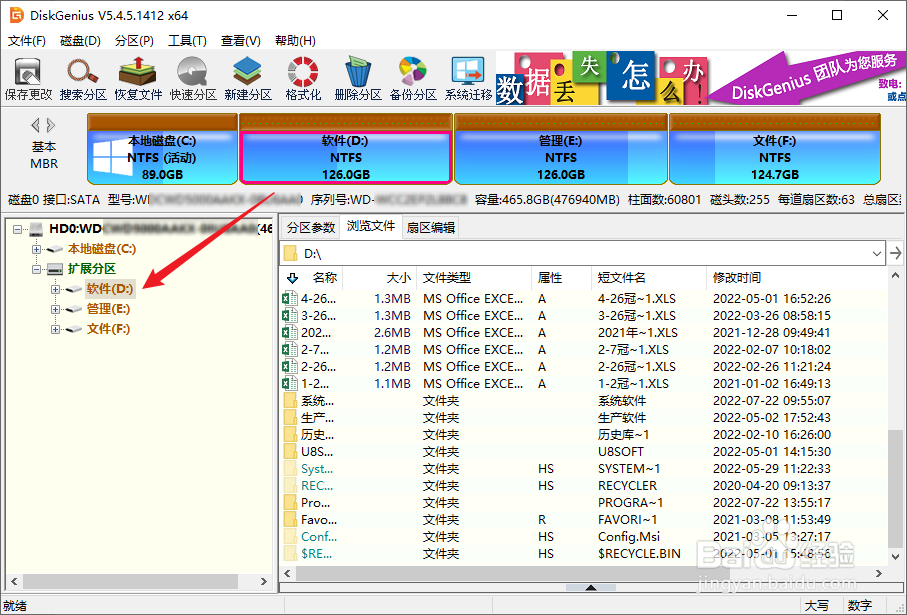
Task: Open Backup Partition (备份分区) tool
Action: point(412,79)
